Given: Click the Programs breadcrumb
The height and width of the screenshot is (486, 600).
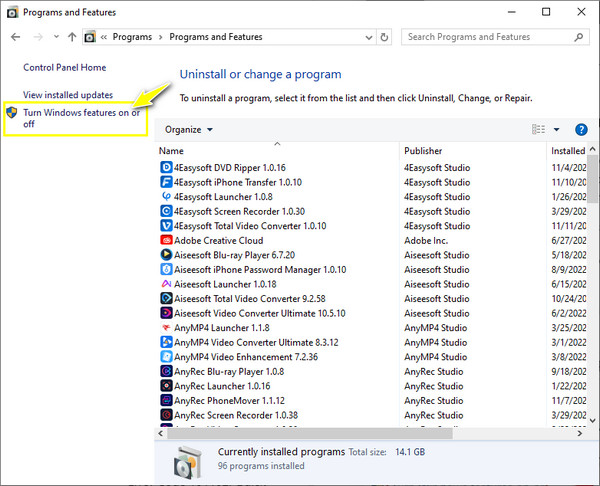Looking at the screenshot, I should pyautogui.click(x=132, y=37).
